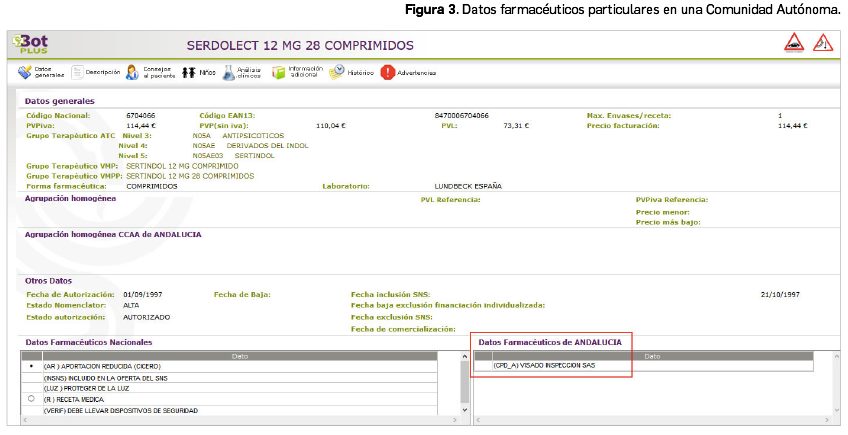The width and height of the screenshot is (848, 435).
Task: Open the Histórico clock icon
Action: (x=336, y=72)
